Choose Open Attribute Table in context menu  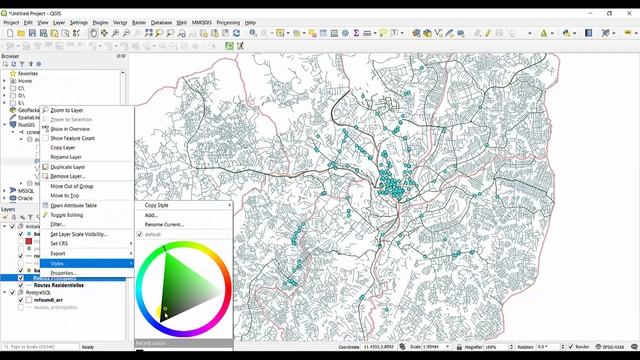[87, 205]
